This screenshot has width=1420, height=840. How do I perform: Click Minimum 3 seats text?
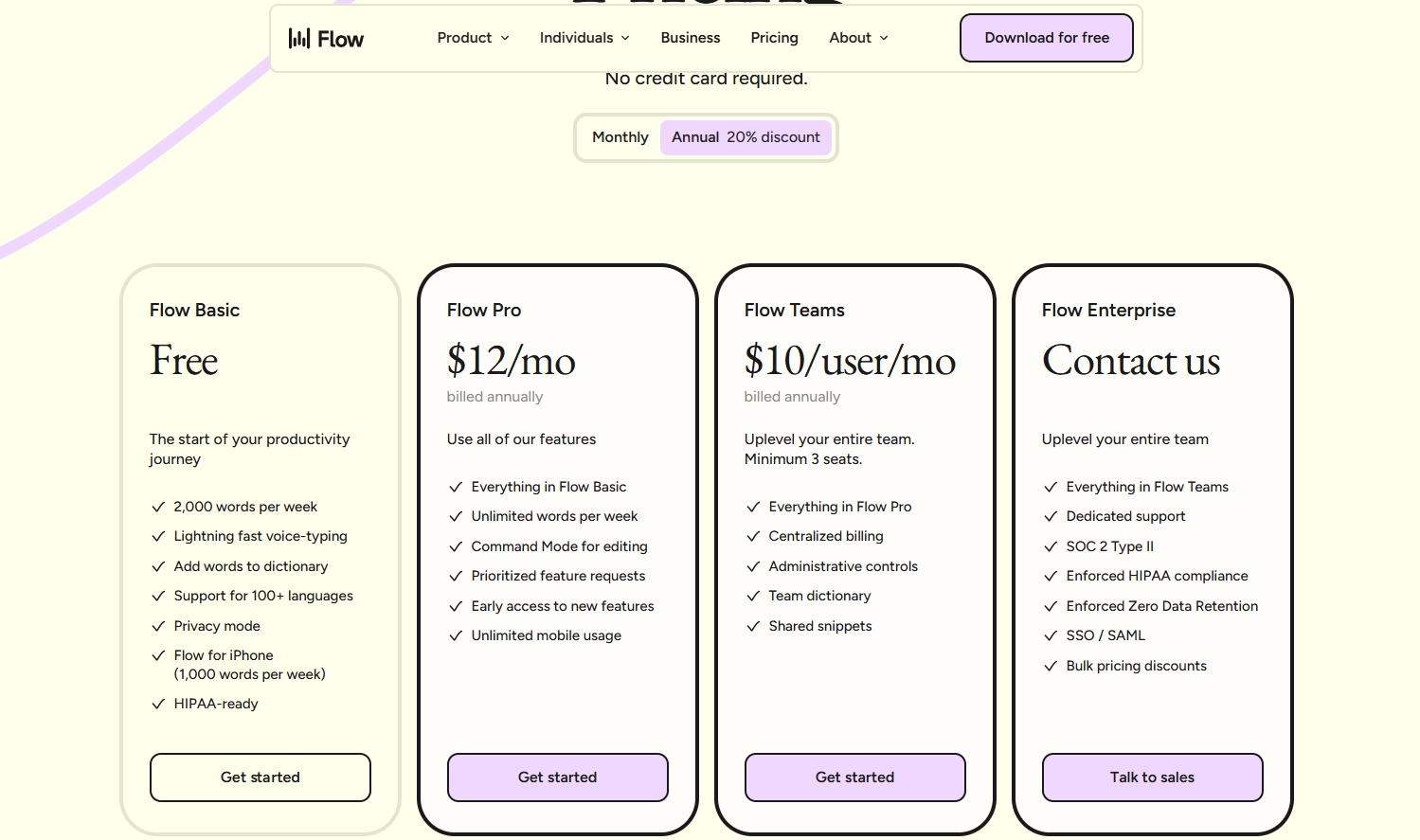(803, 459)
